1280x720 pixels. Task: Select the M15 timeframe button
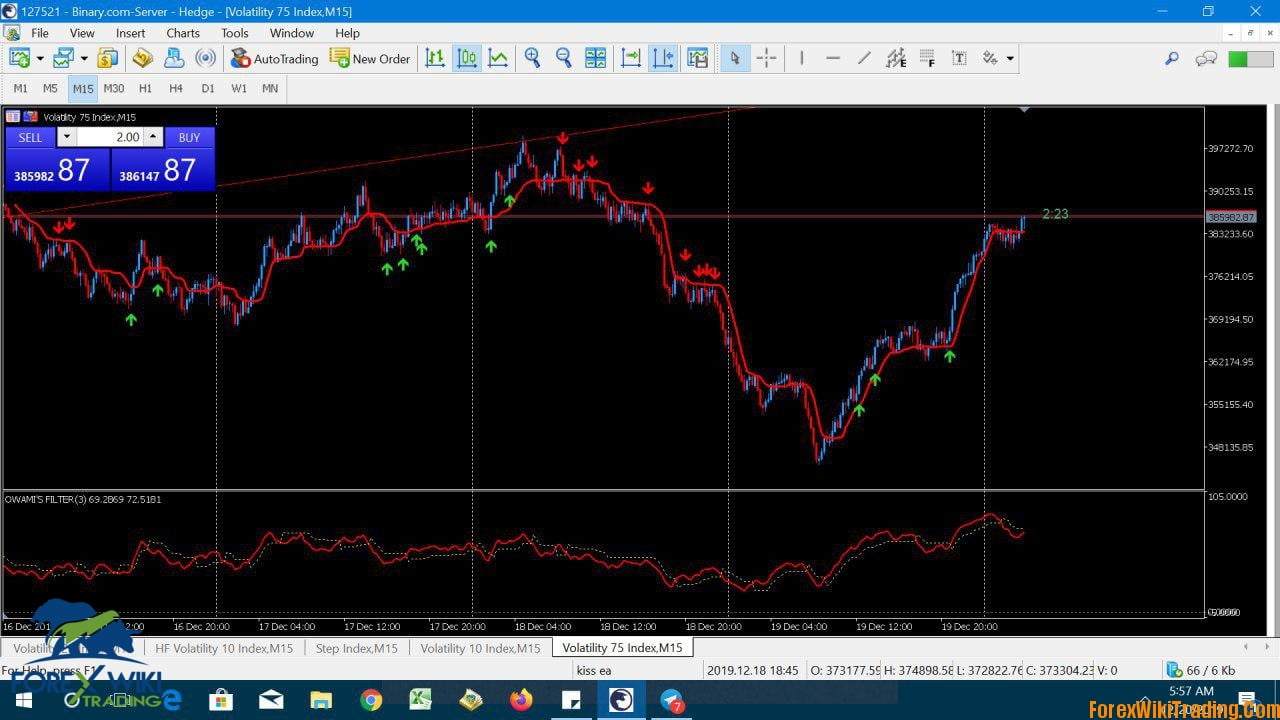pos(83,88)
